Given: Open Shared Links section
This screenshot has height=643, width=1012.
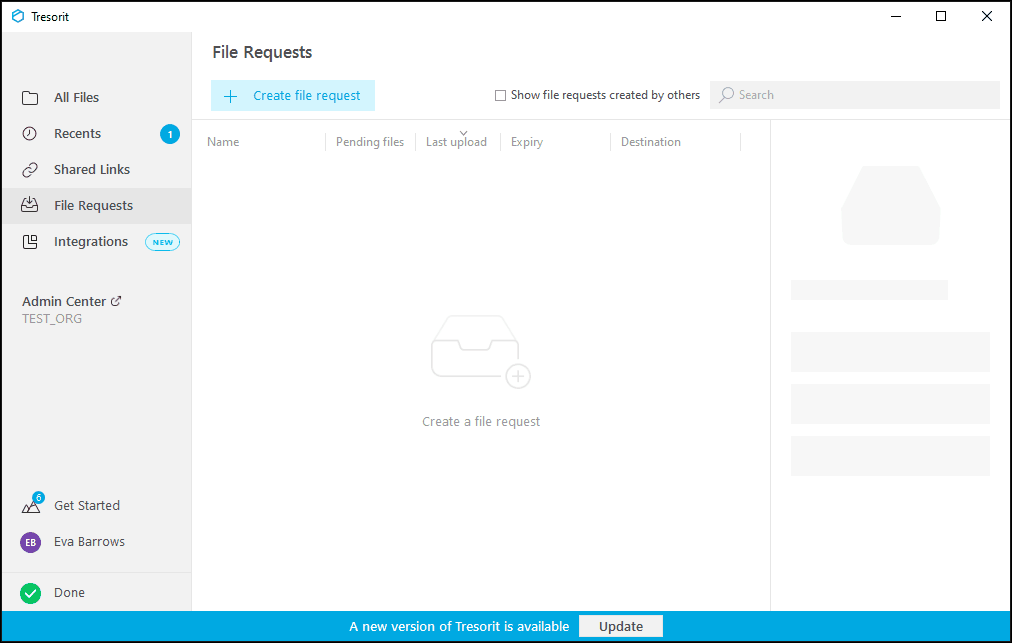Looking at the screenshot, I should tap(97, 170).
